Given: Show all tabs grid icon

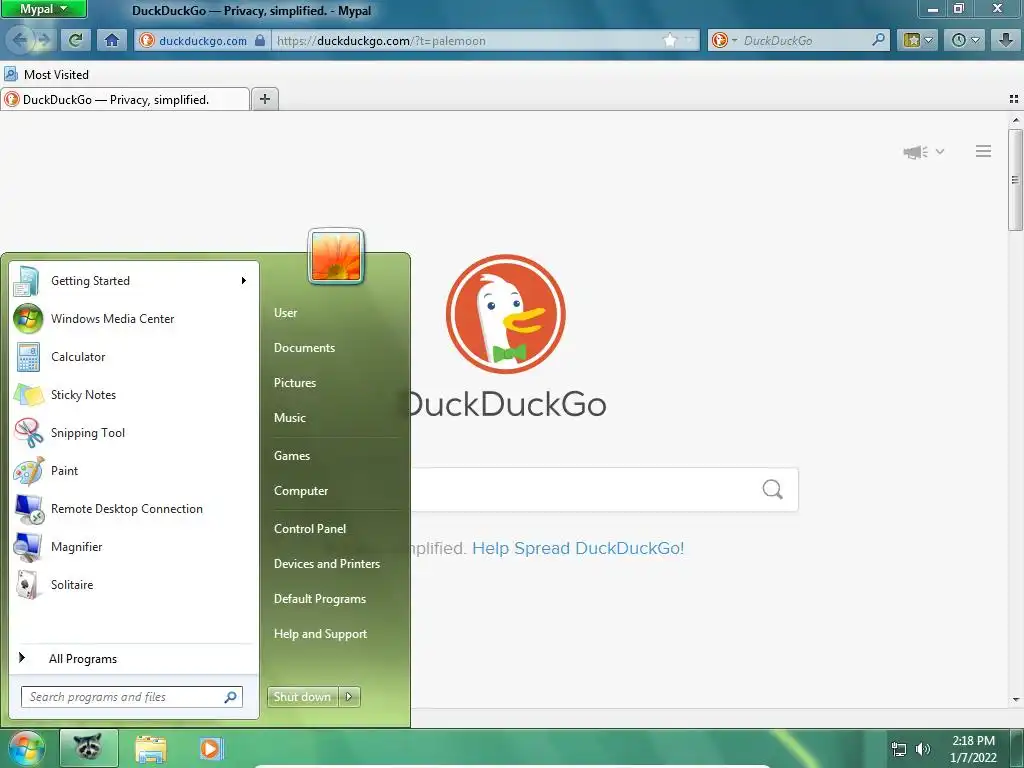Looking at the screenshot, I should click(x=1014, y=99).
